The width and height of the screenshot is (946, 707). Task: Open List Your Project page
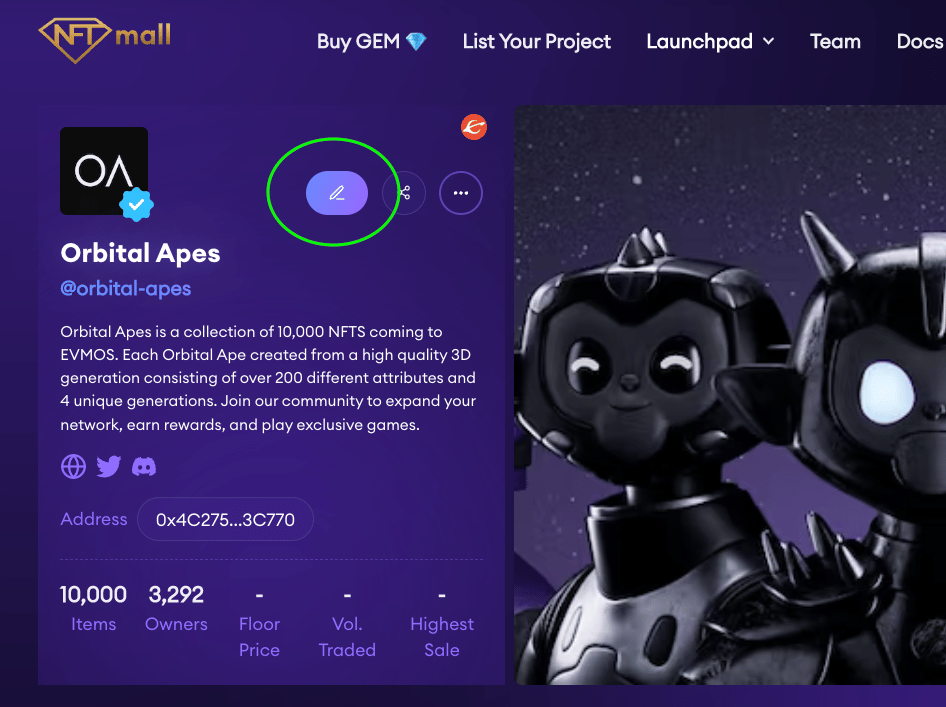(536, 41)
